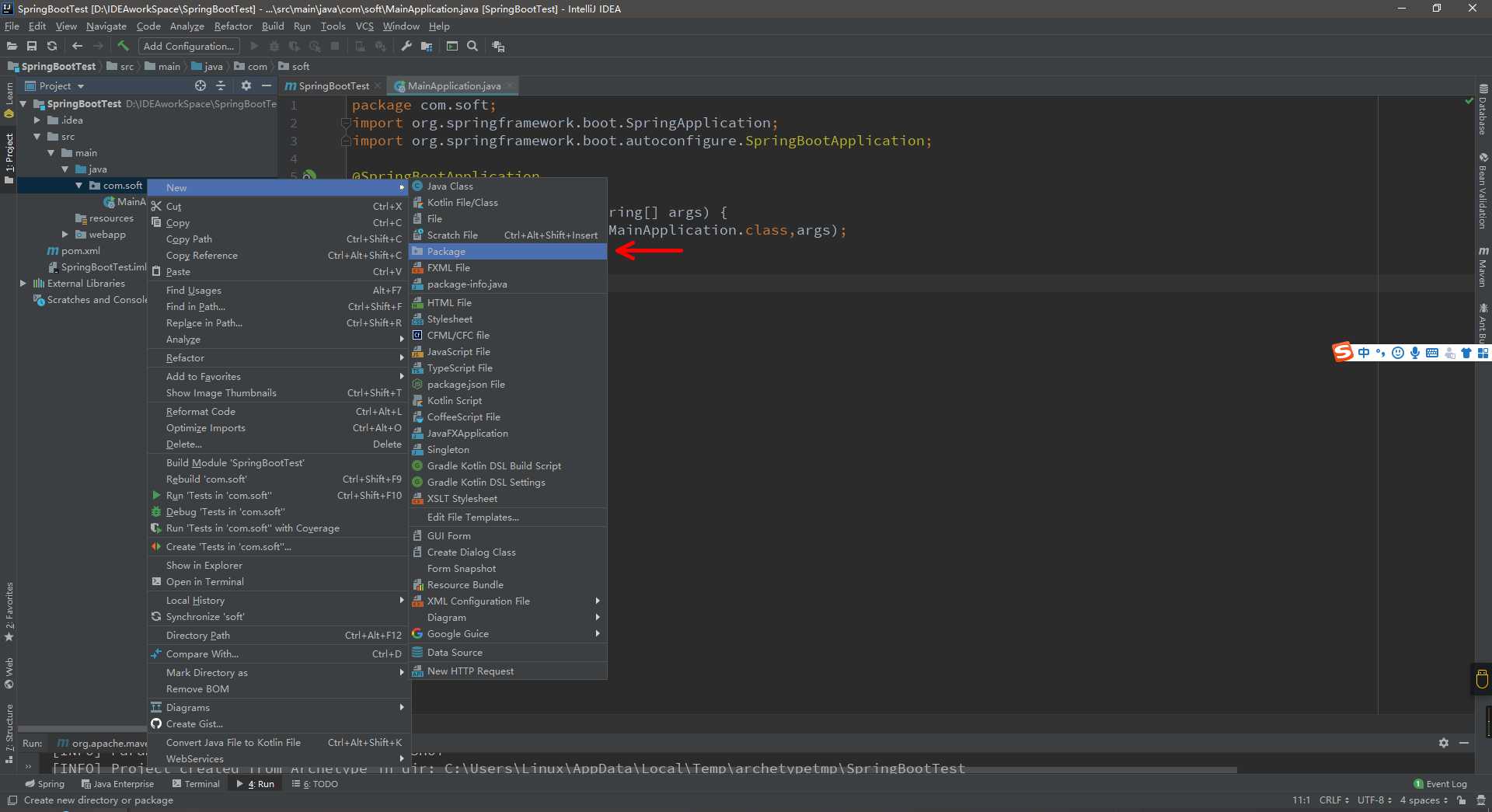Expand the External Libraries node
The image size is (1492, 812).
[23, 283]
